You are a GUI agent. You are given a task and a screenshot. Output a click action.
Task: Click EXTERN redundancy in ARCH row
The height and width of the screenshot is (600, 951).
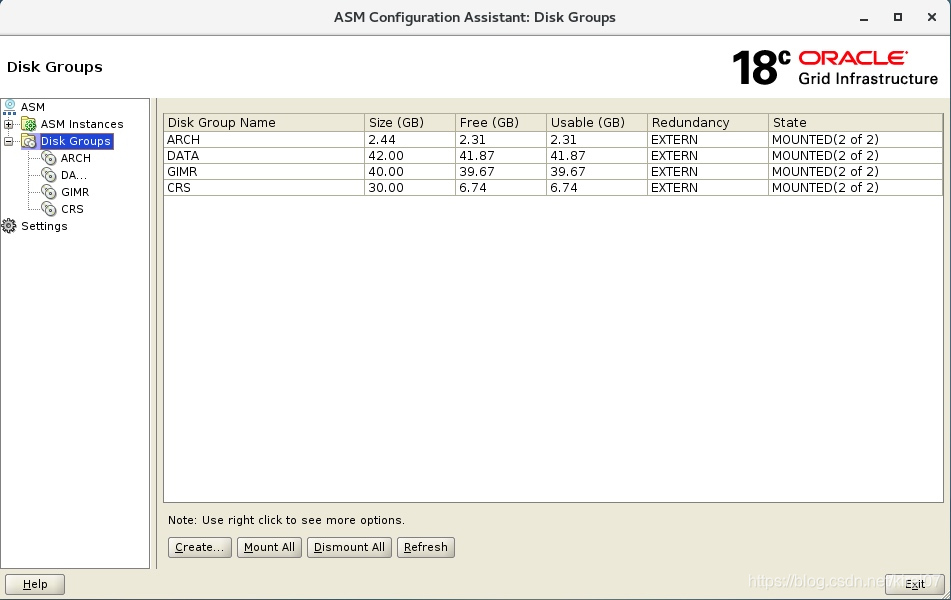tap(708, 140)
